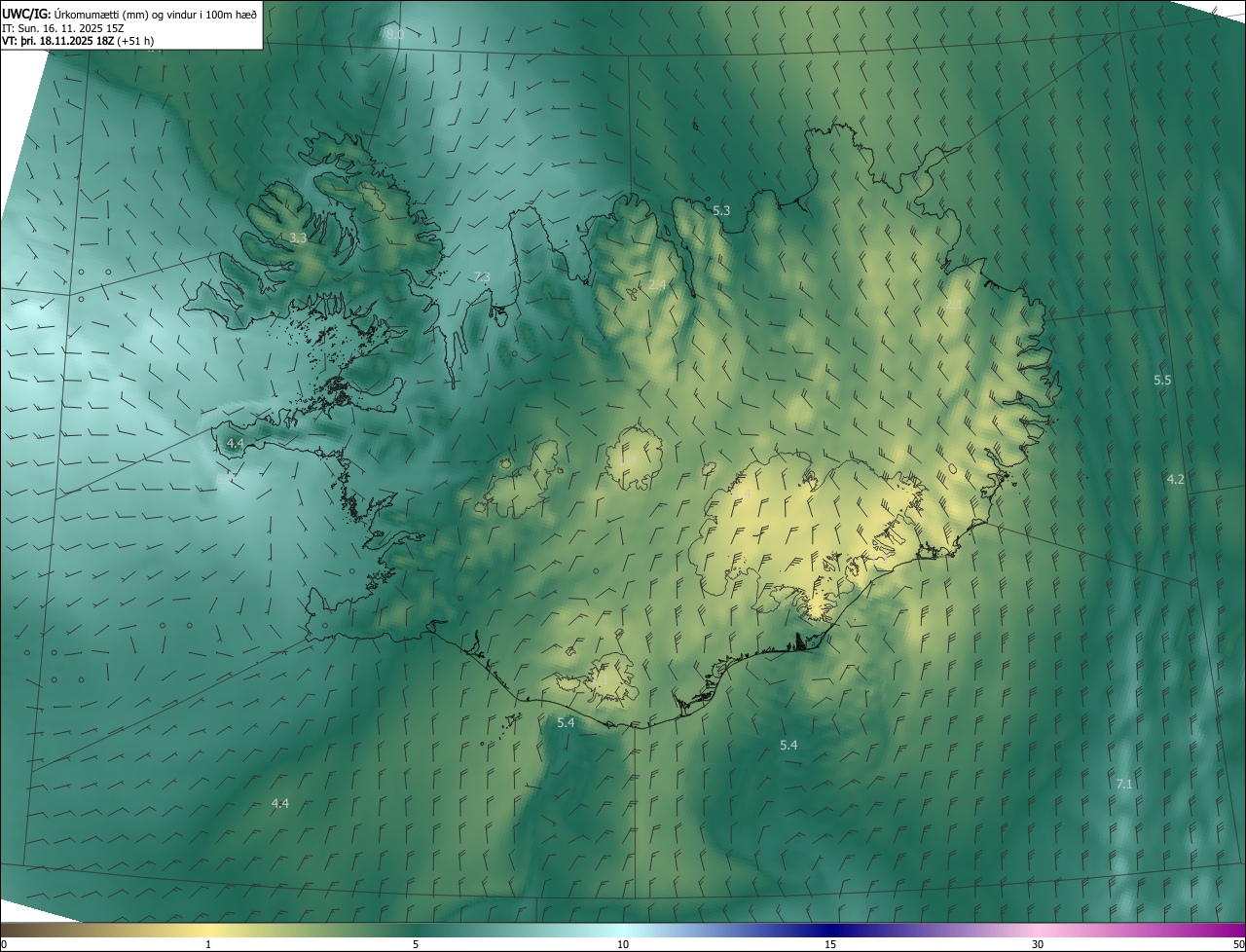This screenshot has height=952, width=1246.
Task: Select the 8.0 value label on map
Action: point(394,34)
